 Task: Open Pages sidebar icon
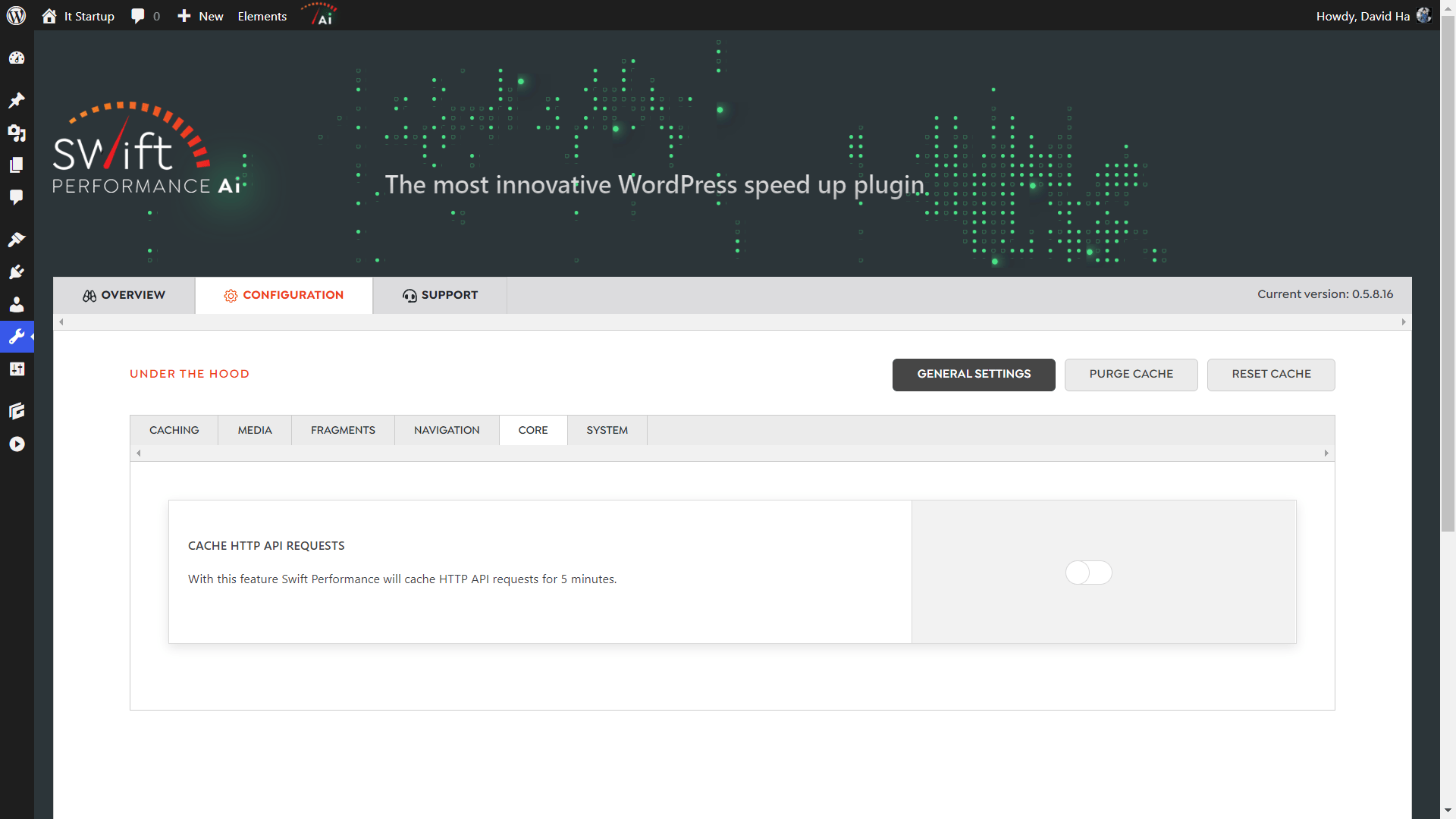click(x=17, y=165)
